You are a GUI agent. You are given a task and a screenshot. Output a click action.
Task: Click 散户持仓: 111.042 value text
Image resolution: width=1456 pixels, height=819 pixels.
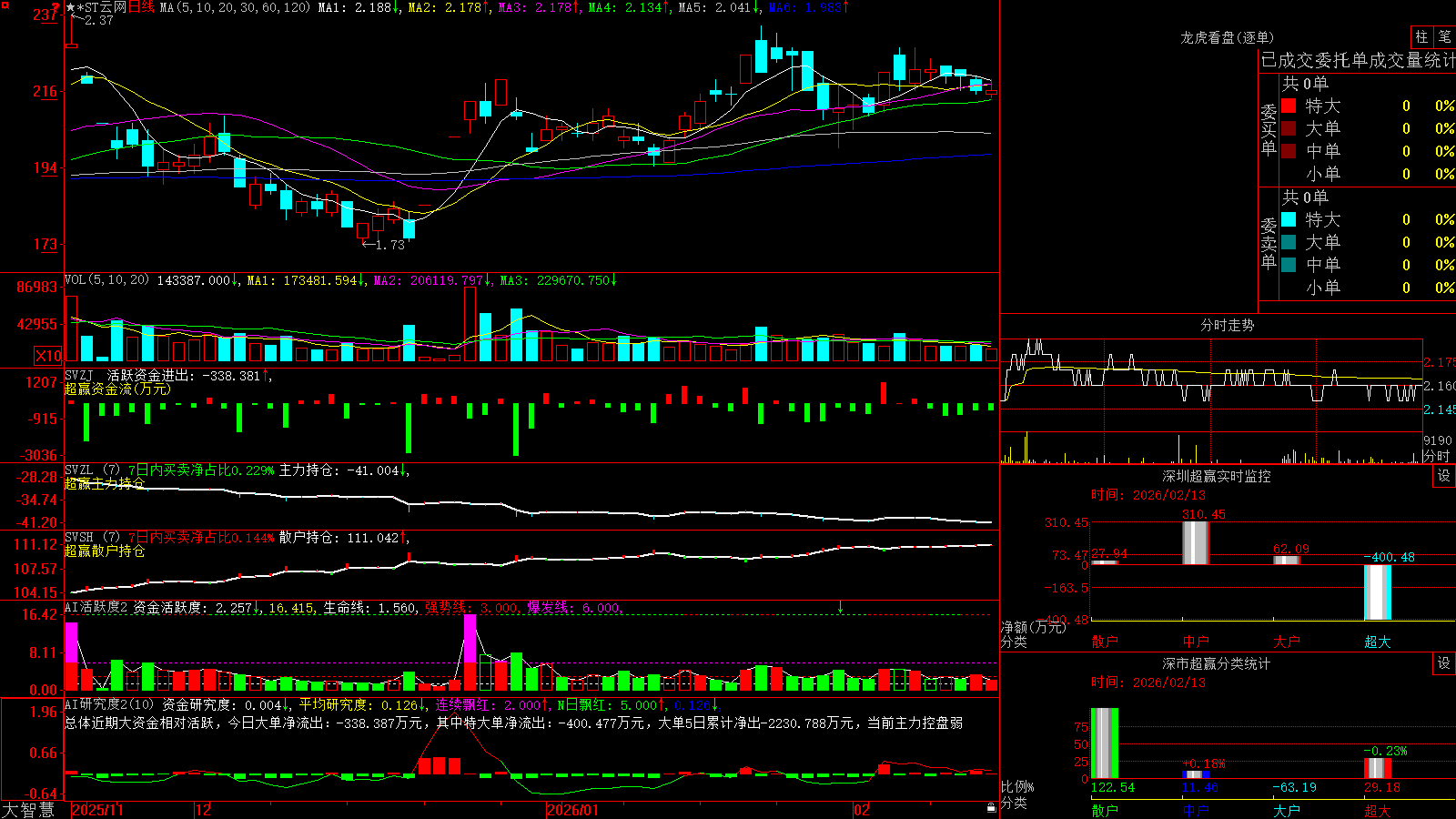(339, 538)
